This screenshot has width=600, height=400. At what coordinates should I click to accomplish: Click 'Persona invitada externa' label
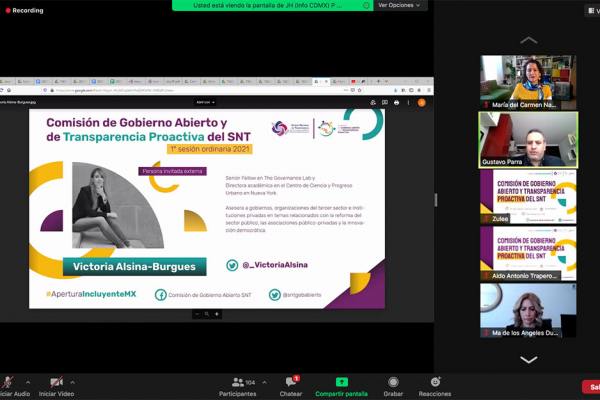point(172,171)
